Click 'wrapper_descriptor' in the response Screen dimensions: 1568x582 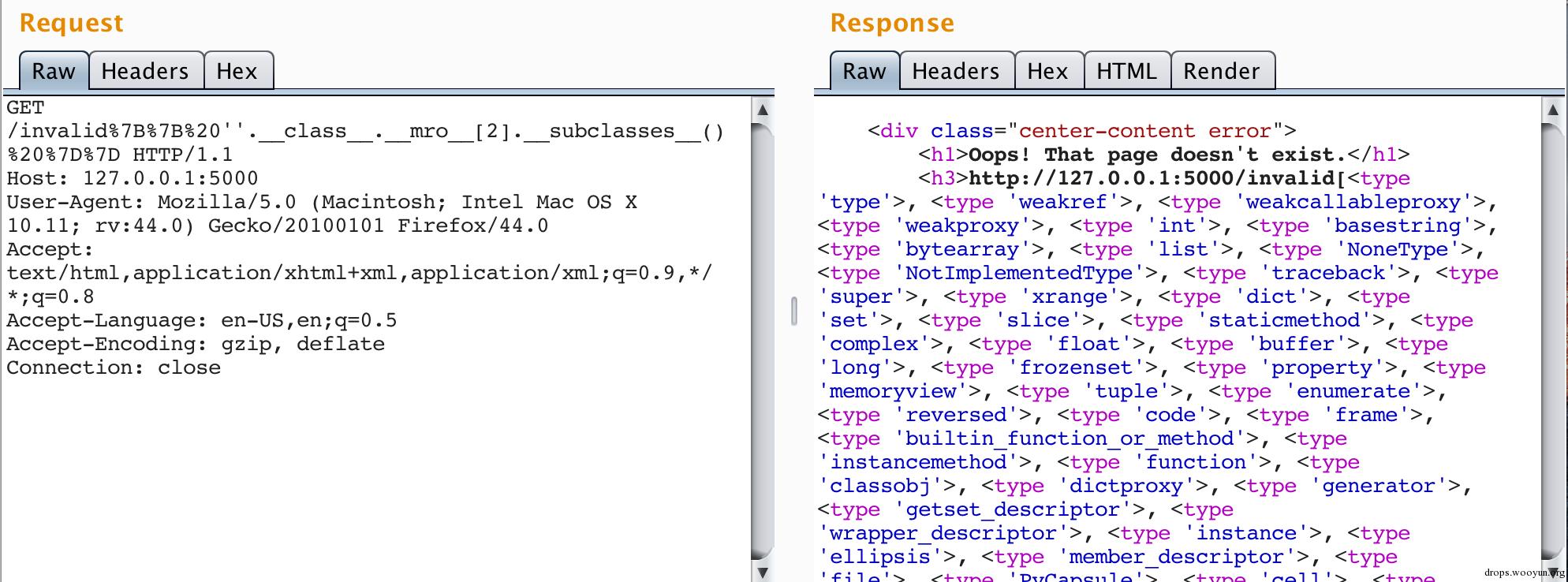coord(943,533)
